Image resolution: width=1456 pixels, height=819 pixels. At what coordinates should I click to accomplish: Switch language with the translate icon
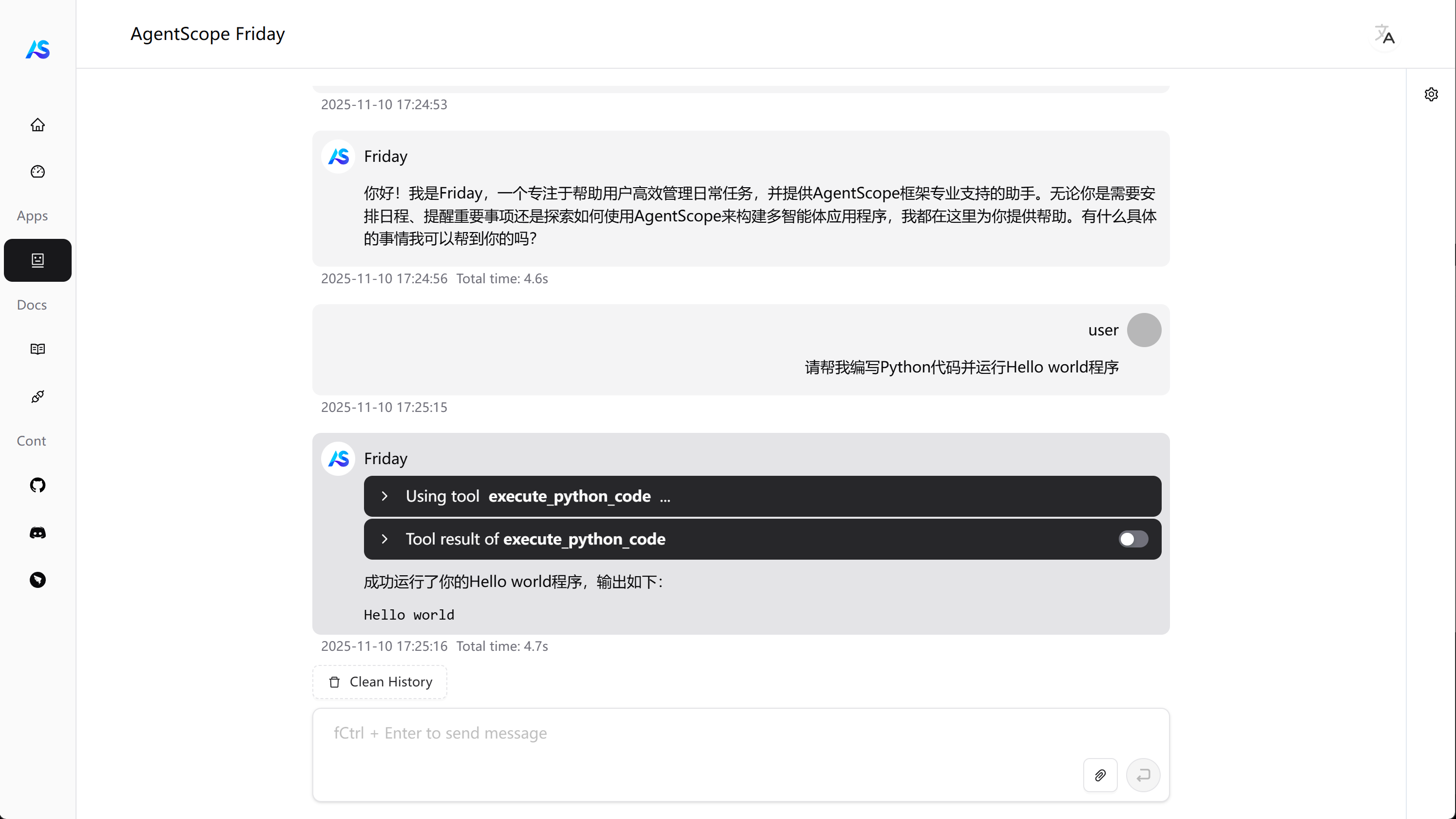[1384, 35]
